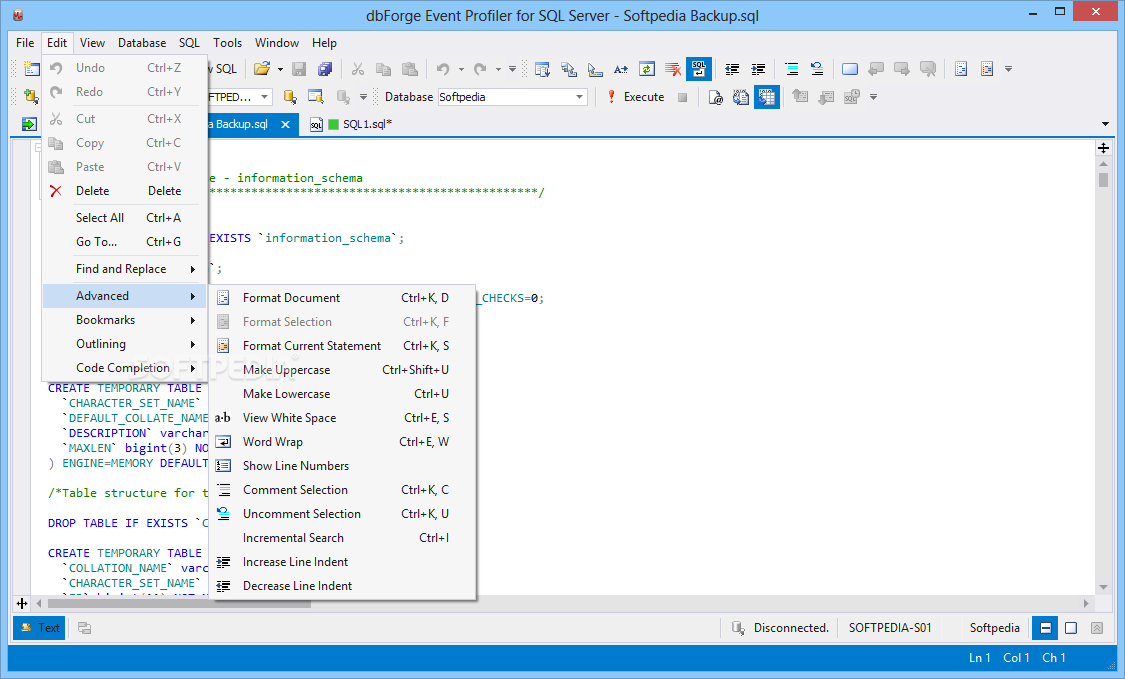The height and width of the screenshot is (679, 1125).
Task: Click the scroll down arrow of vertical scrollbar
Action: pyautogui.click(x=1103, y=587)
